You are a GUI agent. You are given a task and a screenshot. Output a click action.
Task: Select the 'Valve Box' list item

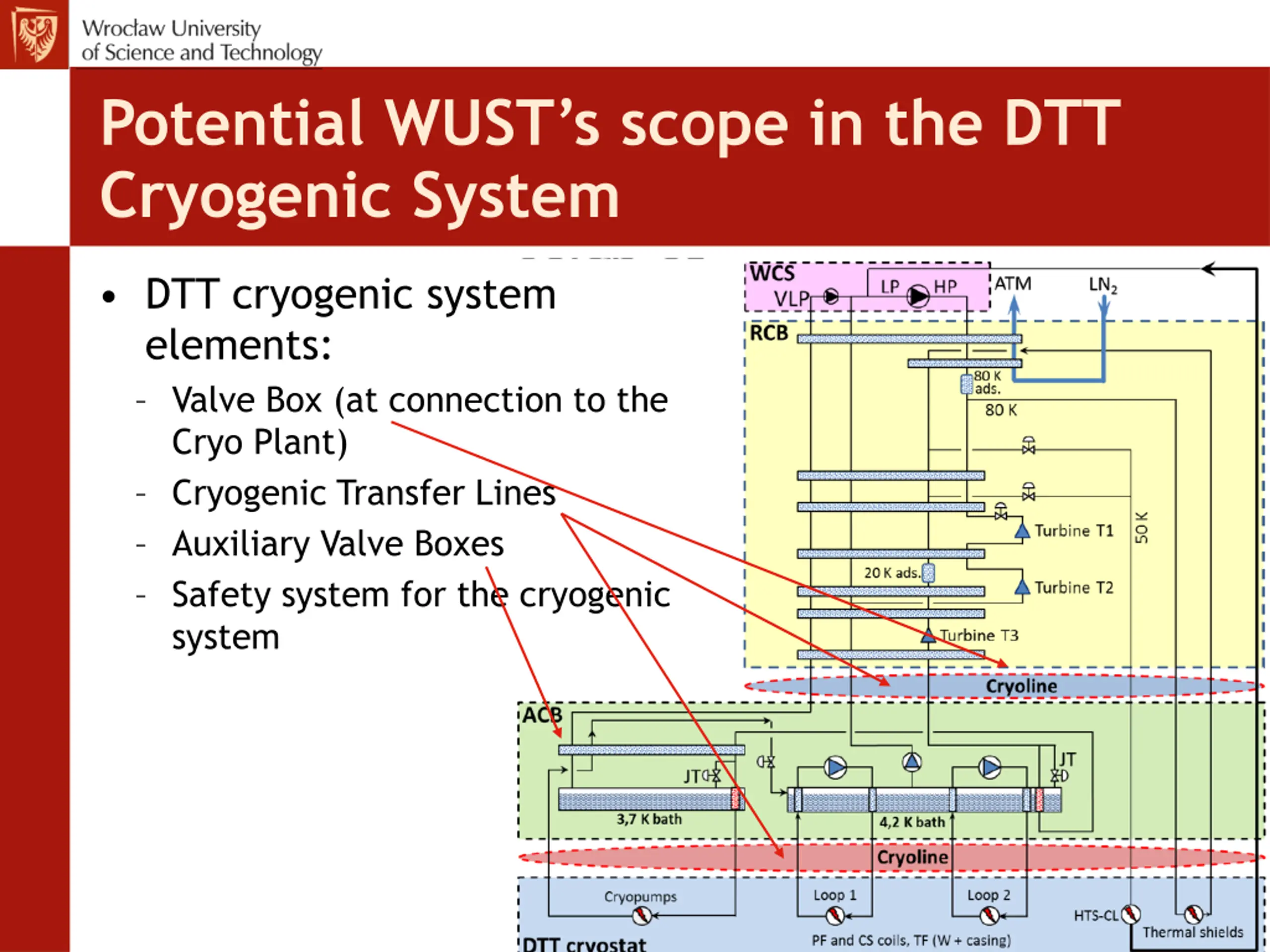[x=420, y=420]
